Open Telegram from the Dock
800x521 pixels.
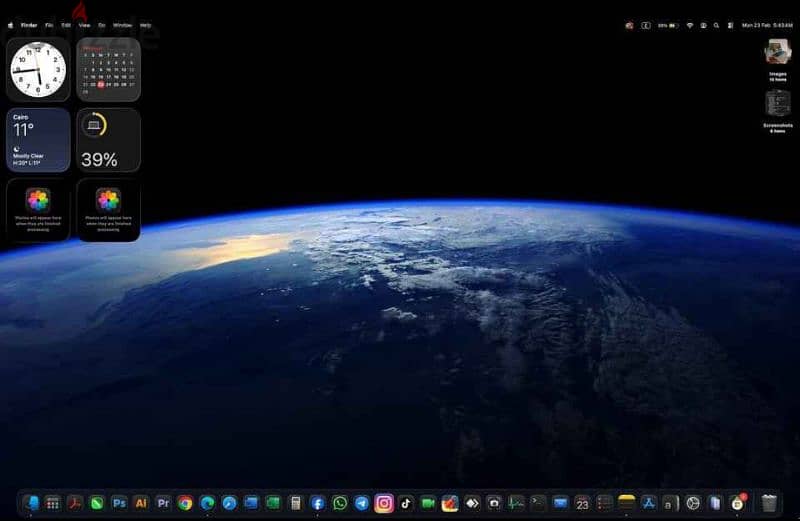point(362,503)
